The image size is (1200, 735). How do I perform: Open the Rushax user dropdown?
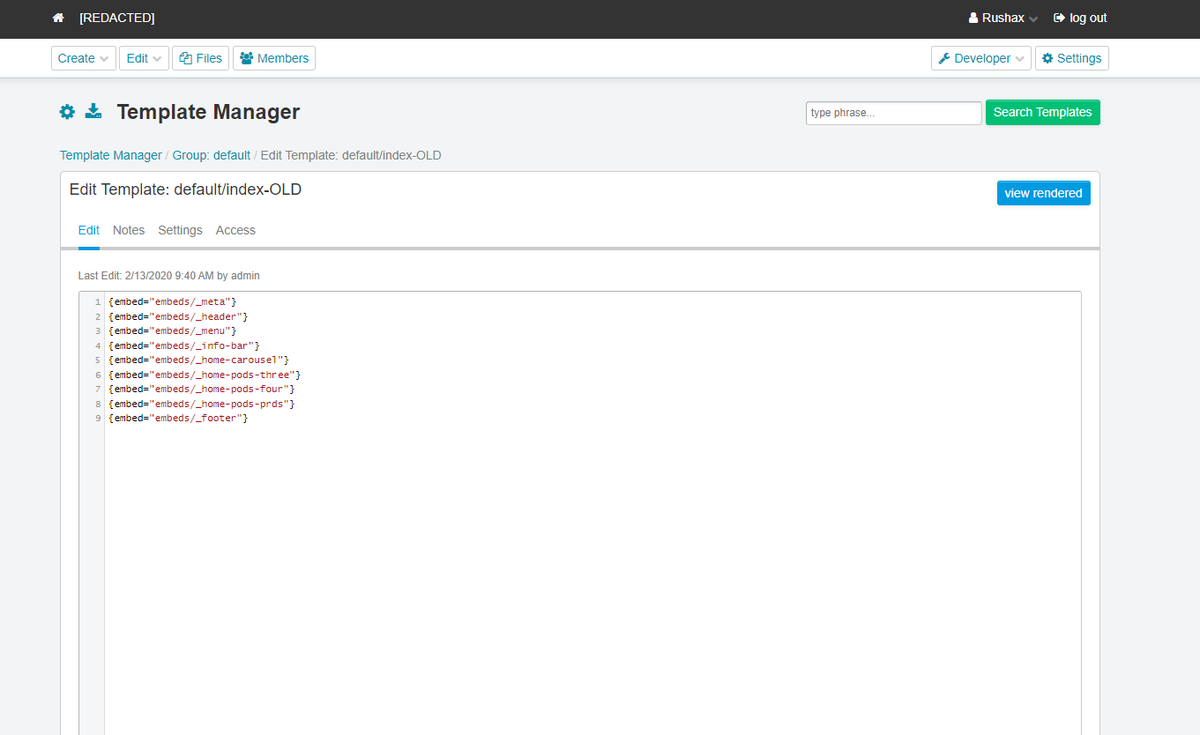pyautogui.click(x=1003, y=18)
